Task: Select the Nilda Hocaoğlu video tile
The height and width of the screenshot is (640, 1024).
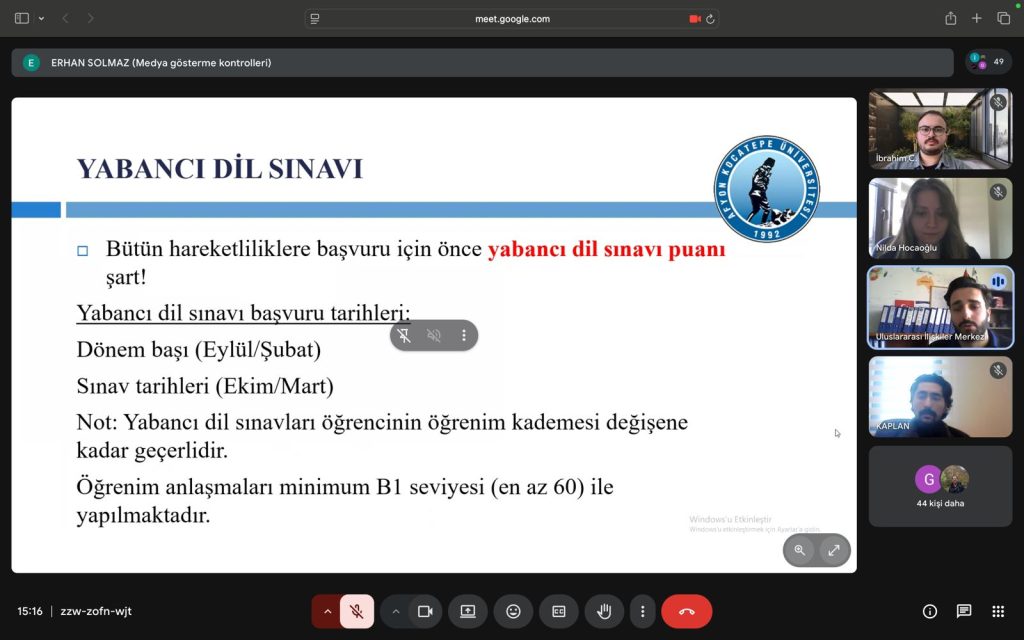Action: [x=940, y=219]
